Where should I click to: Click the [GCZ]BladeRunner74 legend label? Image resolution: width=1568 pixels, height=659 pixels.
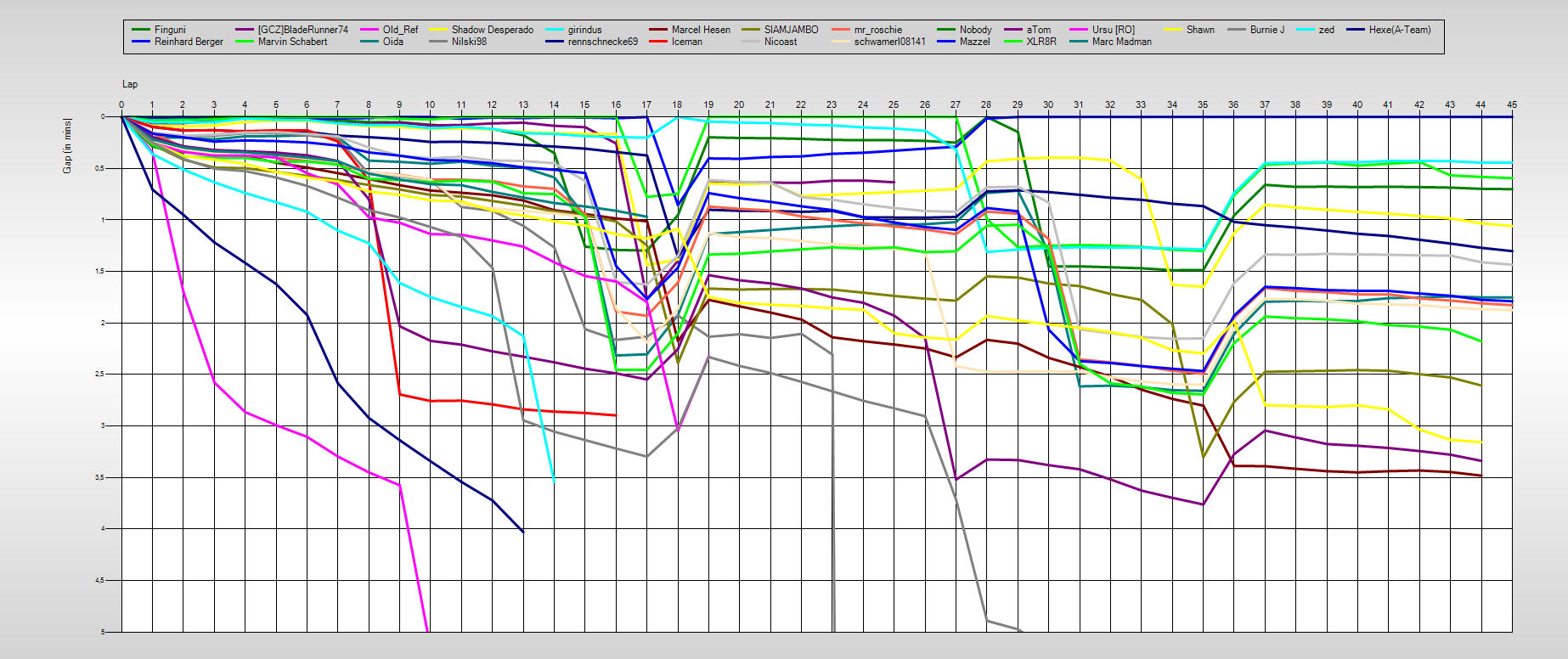click(302, 30)
